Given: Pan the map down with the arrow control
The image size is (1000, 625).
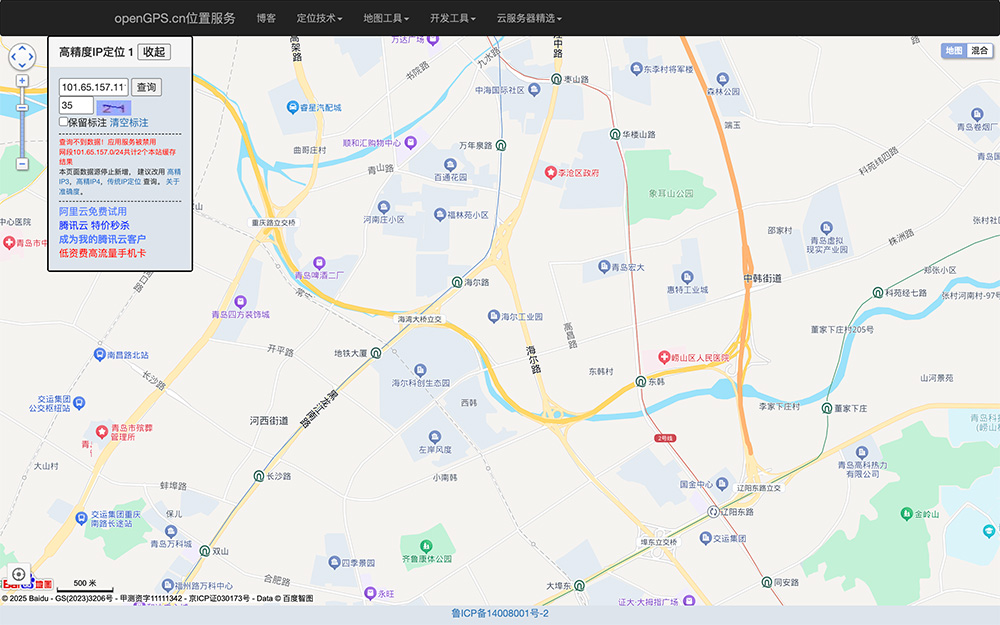Looking at the screenshot, I should 22,65.
